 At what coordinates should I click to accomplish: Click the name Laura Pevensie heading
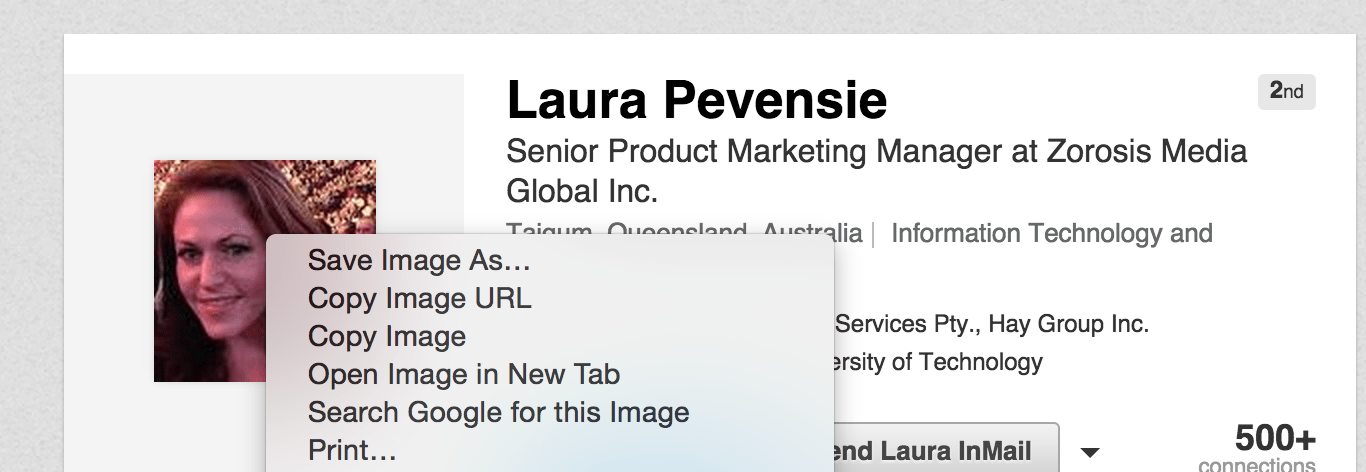point(697,100)
